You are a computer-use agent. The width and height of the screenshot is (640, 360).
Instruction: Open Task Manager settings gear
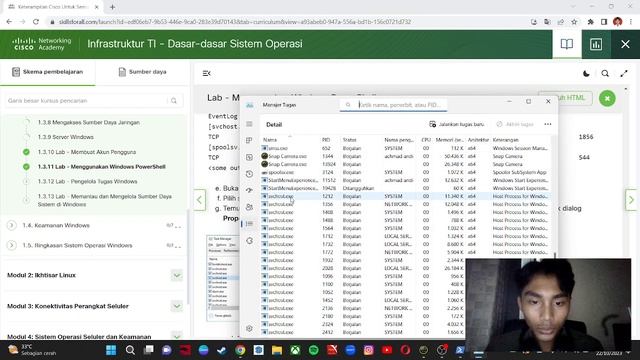[x=249, y=328]
